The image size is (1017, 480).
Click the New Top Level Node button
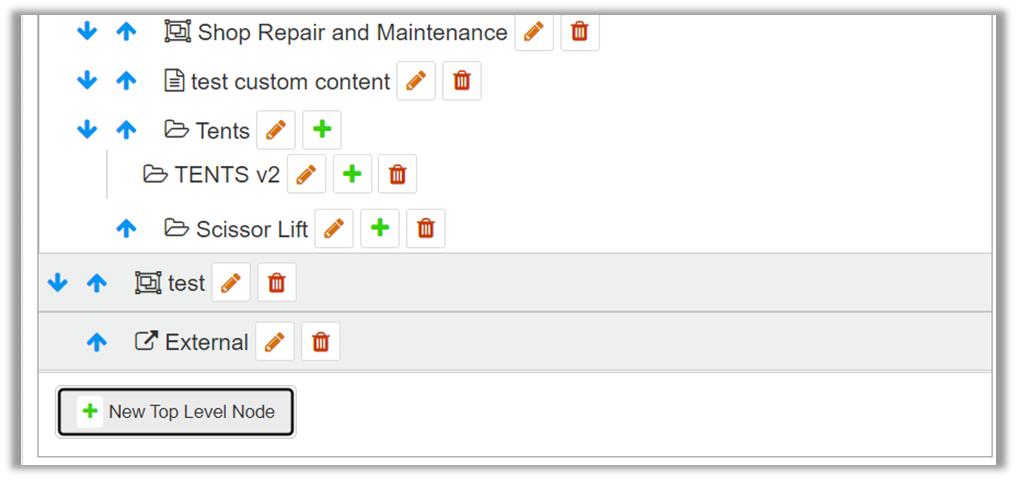coord(176,411)
